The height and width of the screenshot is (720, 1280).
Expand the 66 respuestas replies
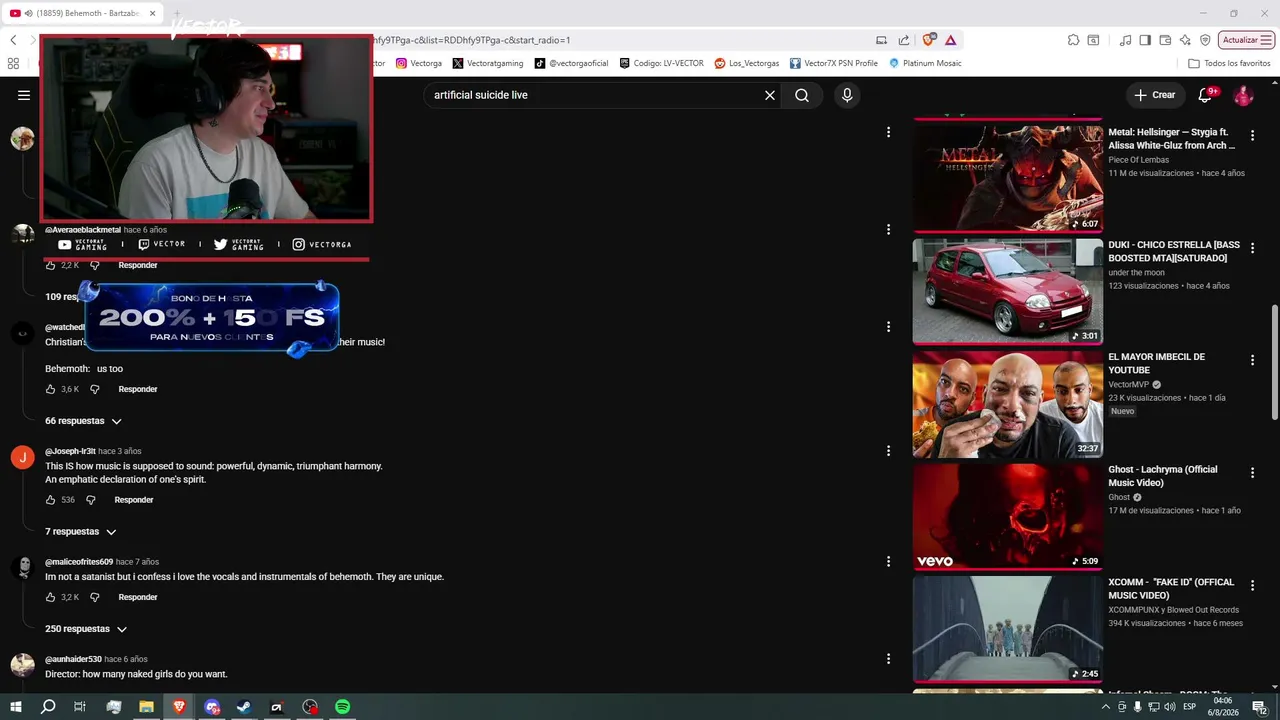83,421
